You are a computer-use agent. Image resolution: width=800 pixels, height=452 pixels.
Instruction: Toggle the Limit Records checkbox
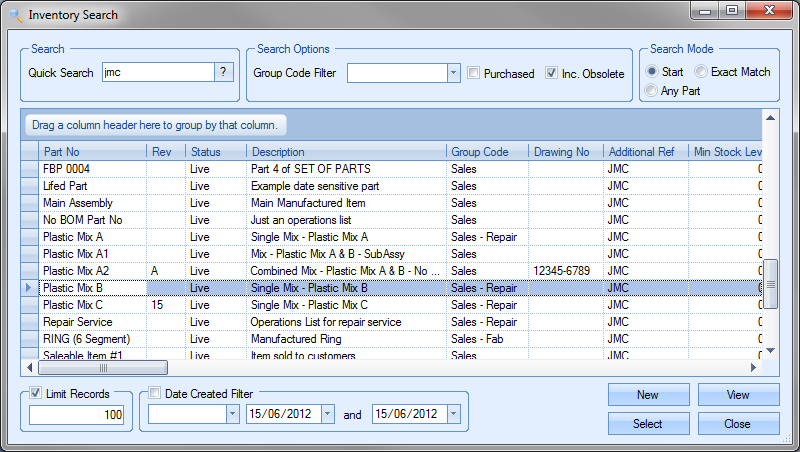[37, 394]
